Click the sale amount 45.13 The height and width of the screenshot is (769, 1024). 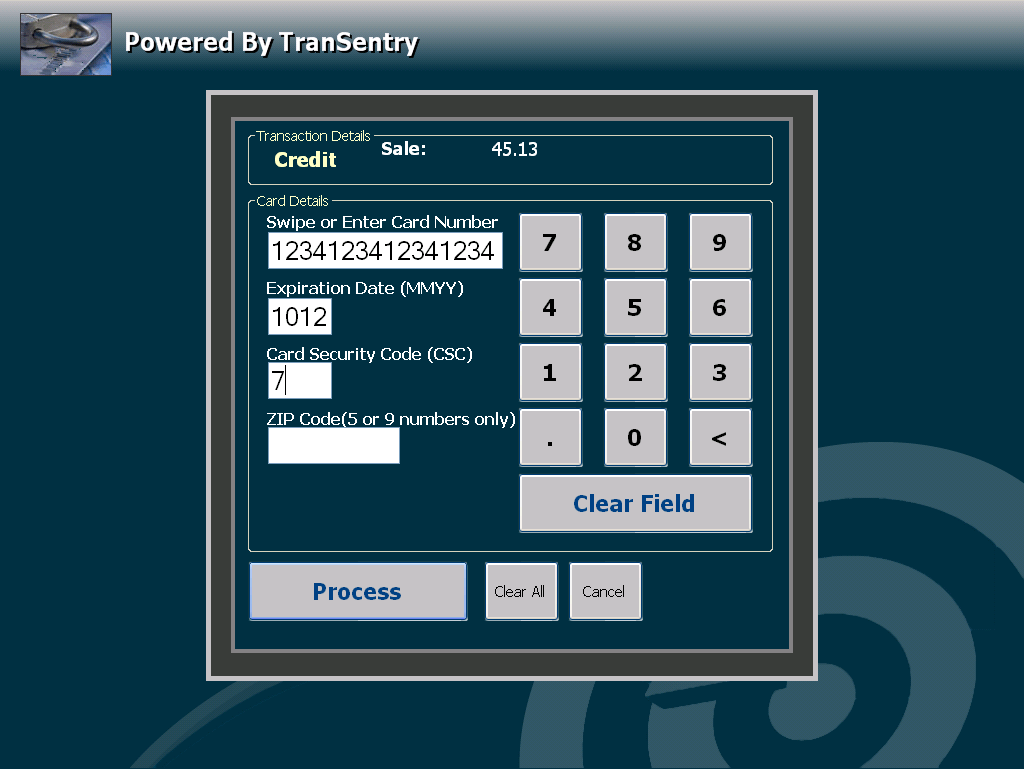coord(515,149)
